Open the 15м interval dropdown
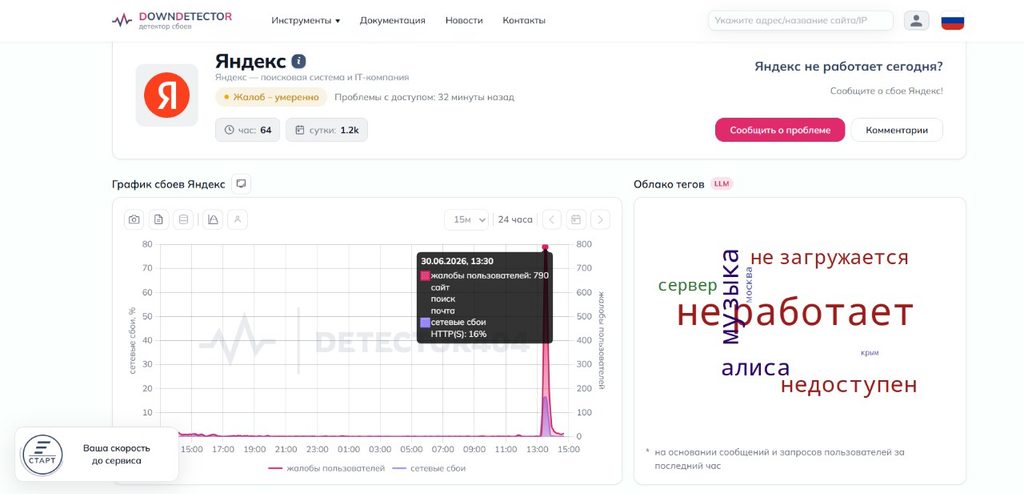 point(466,220)
